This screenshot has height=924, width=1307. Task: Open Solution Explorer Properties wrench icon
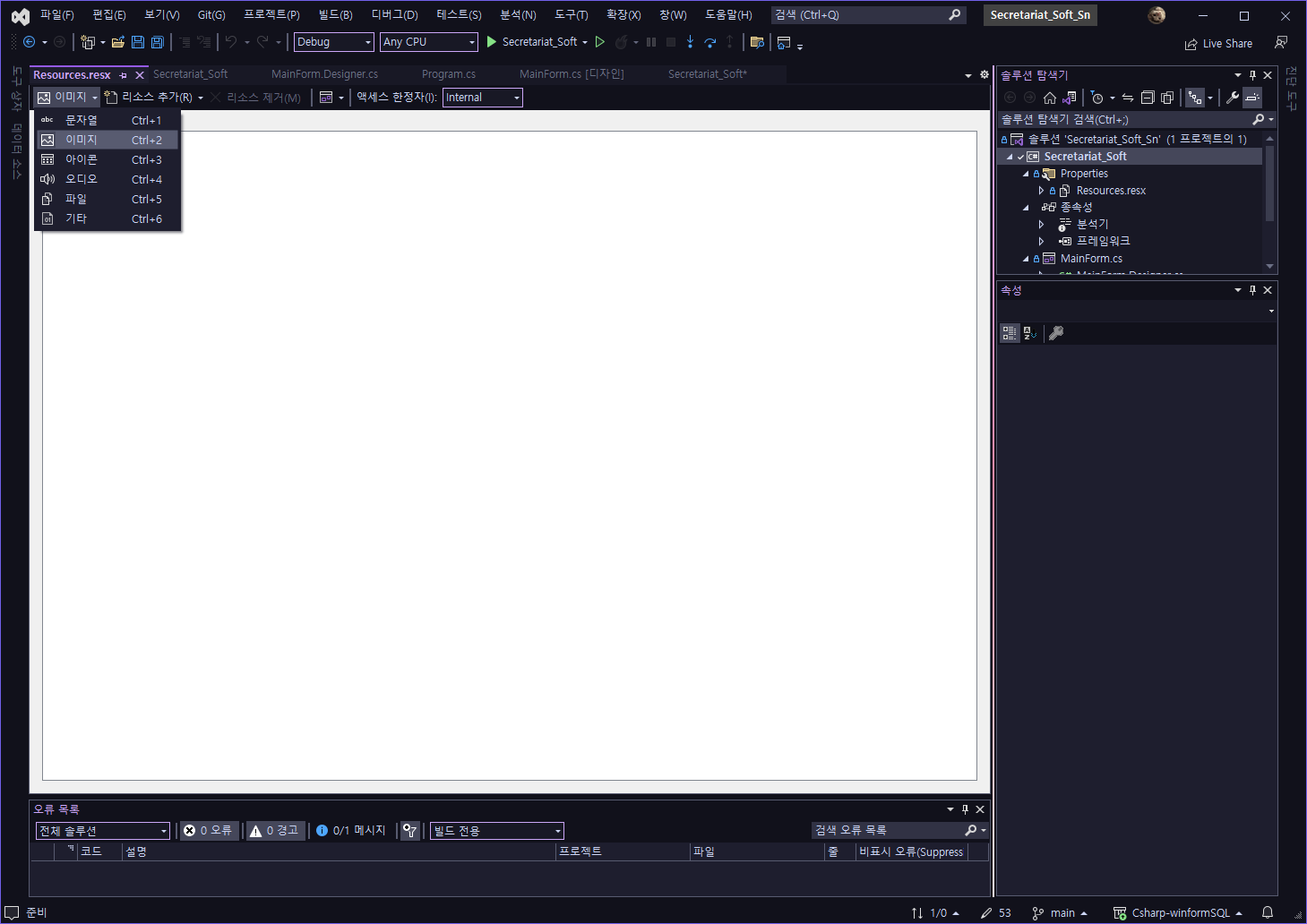pyautogui.click(x=1233, y=98)
